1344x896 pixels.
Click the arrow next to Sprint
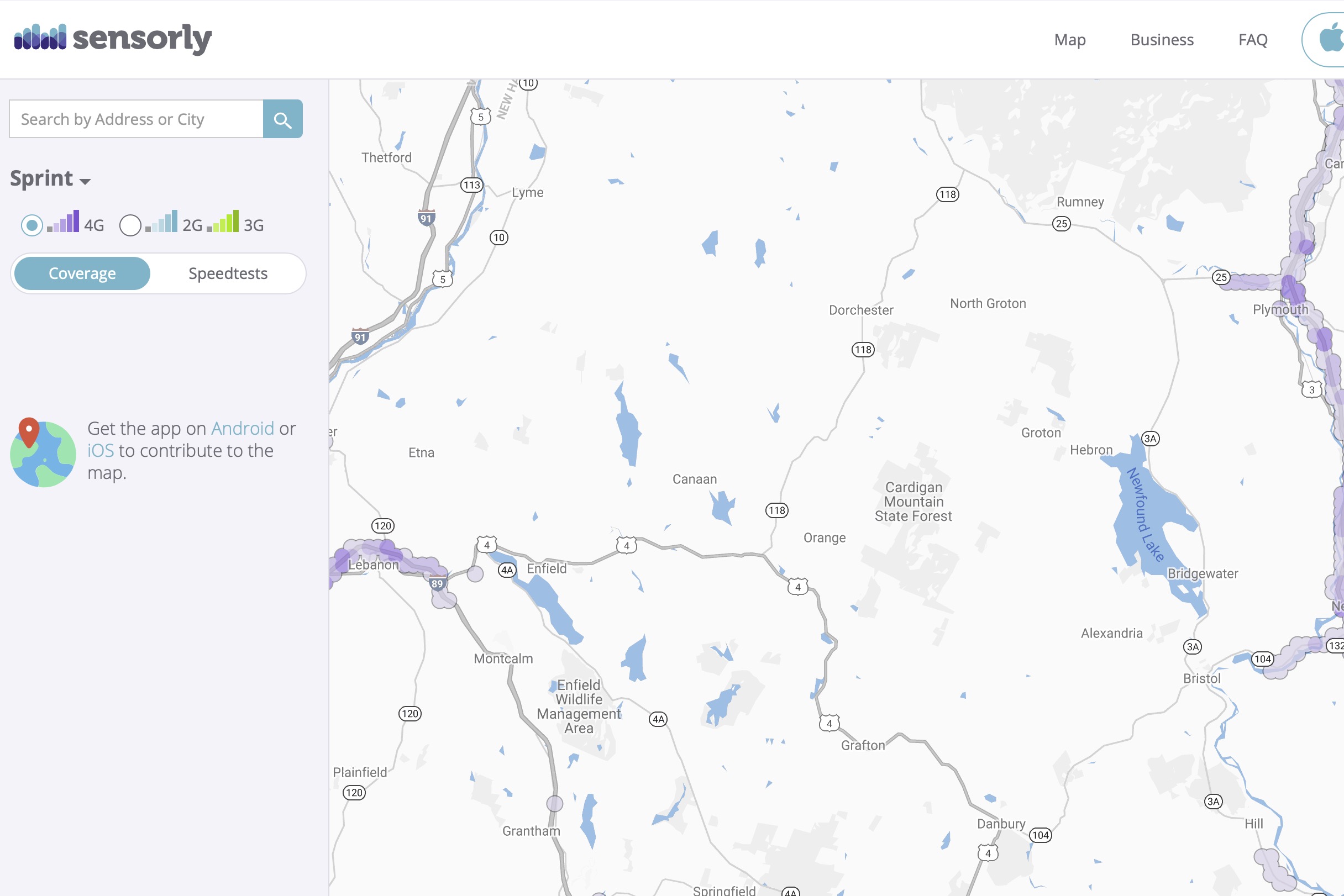pyautogui.click(x=85, y=182)
